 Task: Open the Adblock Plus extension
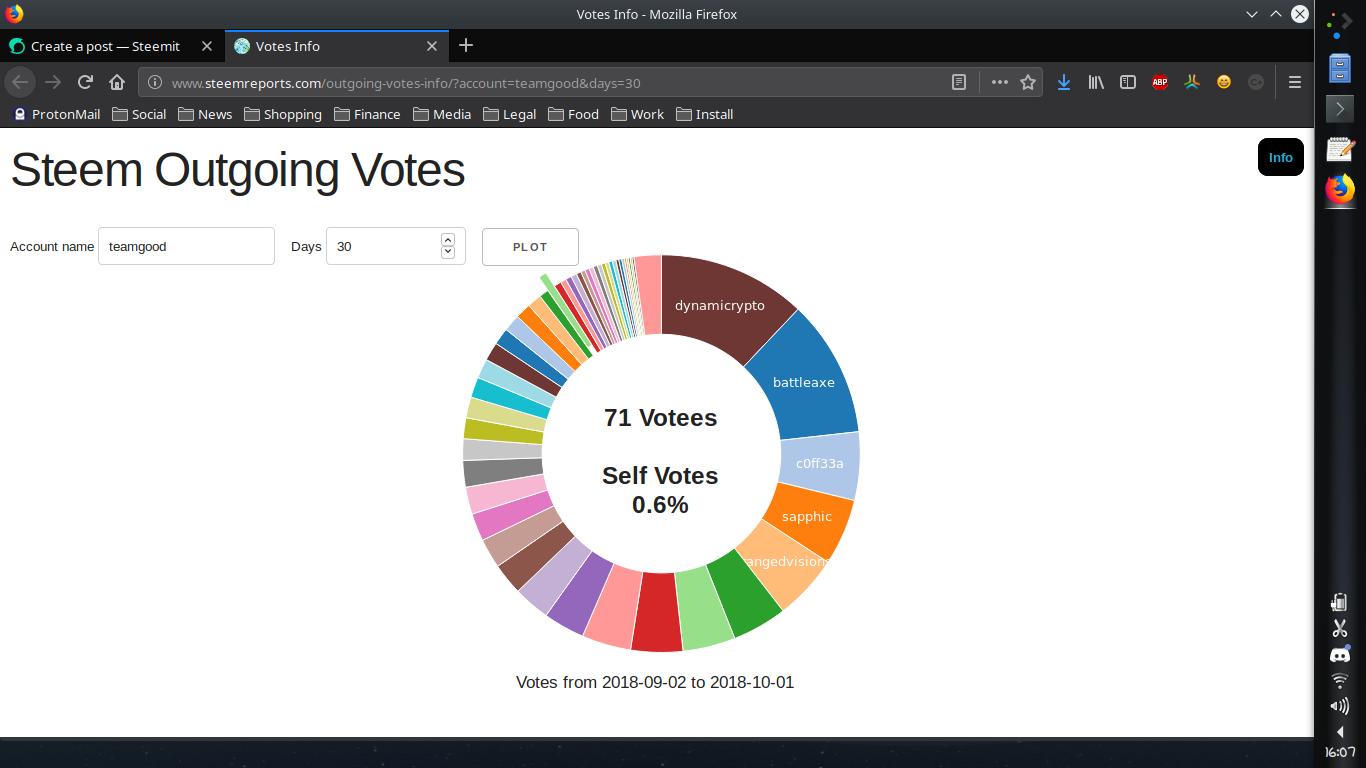coord(1160,82)
